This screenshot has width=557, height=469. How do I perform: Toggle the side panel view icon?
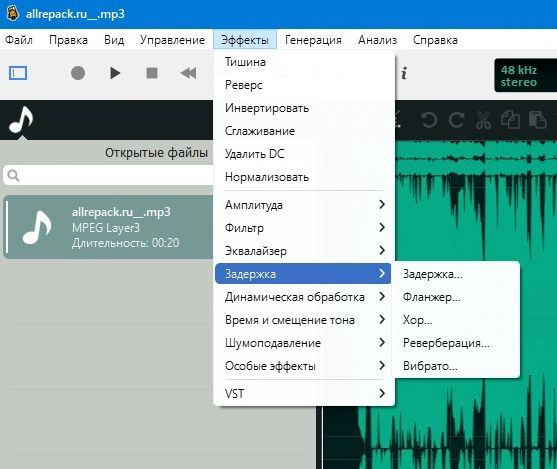[x=18, y=73]
